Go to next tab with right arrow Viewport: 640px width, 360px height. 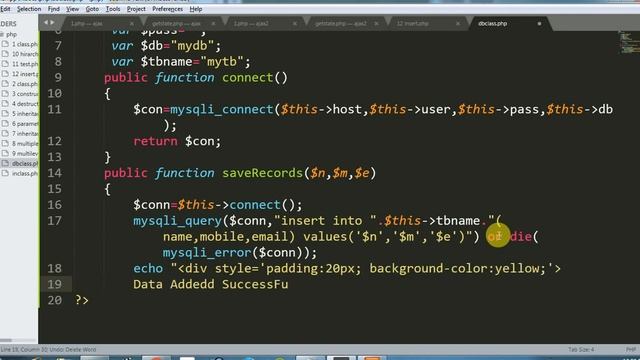(x=52, y=22)
